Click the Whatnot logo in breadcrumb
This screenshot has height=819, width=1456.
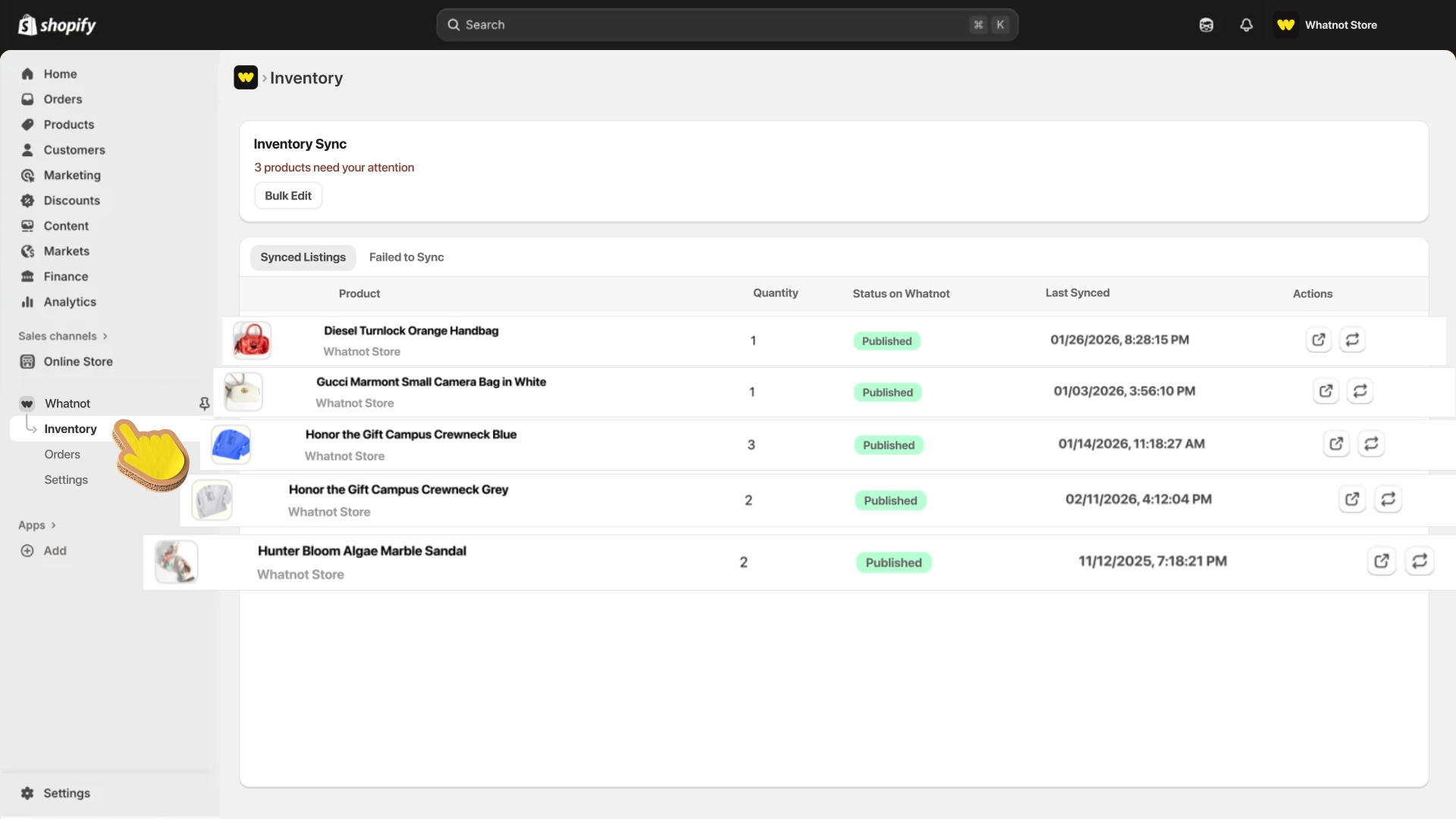pyautogui.click(x=246, y=77)
